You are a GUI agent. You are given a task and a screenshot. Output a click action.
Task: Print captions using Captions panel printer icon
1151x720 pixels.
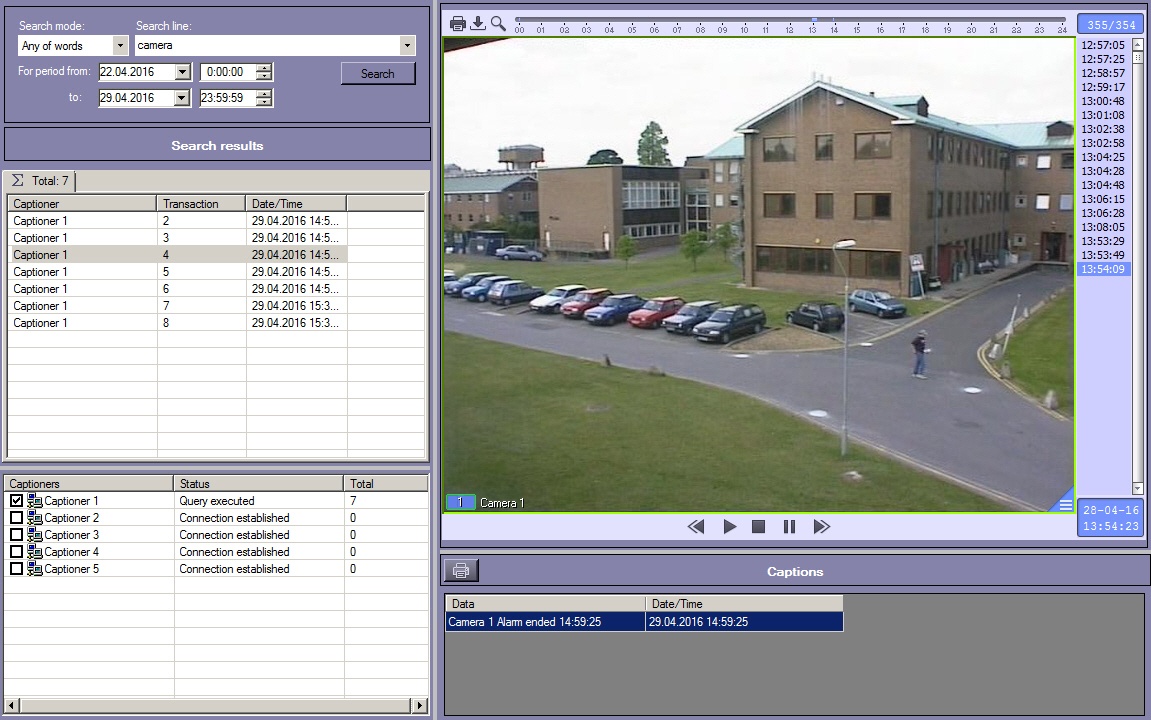pos(461,571)
